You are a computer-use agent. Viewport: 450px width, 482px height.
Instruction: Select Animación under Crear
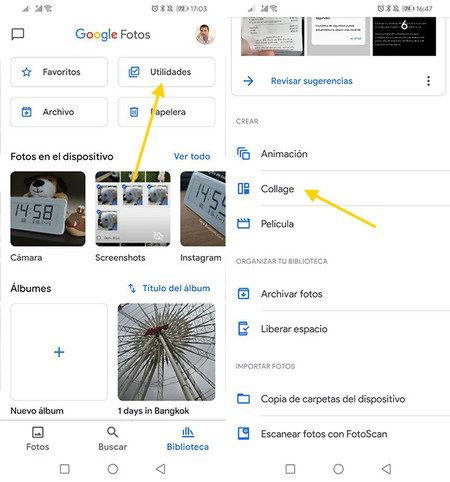click(x=338, y=154)
